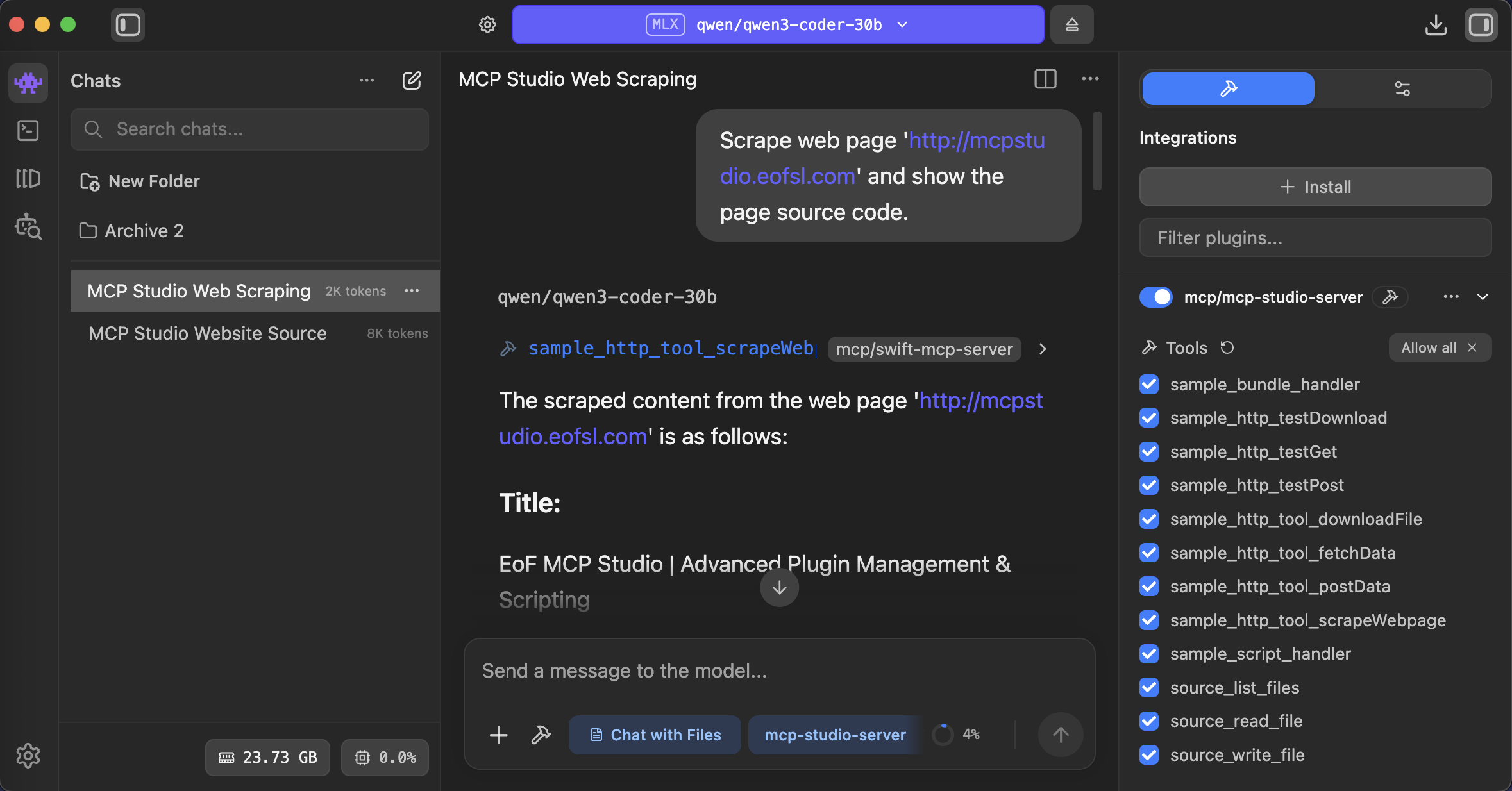Click the split view icon in chat header
This screenshot has height=791, width=1512.
(x=1045, y=79)
